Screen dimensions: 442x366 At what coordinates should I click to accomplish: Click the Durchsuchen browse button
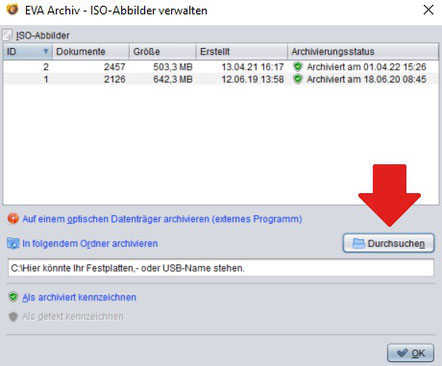389,243
